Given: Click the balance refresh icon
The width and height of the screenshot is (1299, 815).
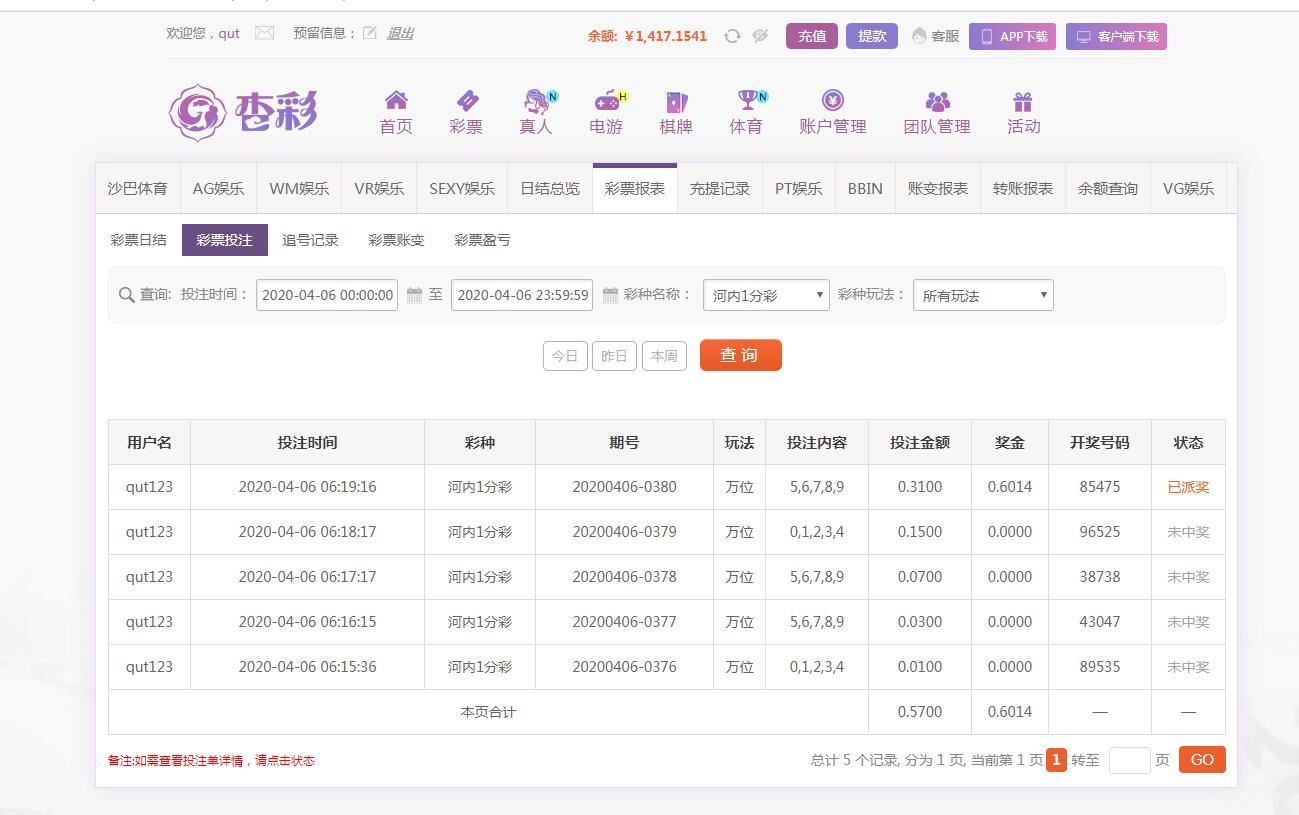Looking at the screenshot, I should [x=732, y=36].
